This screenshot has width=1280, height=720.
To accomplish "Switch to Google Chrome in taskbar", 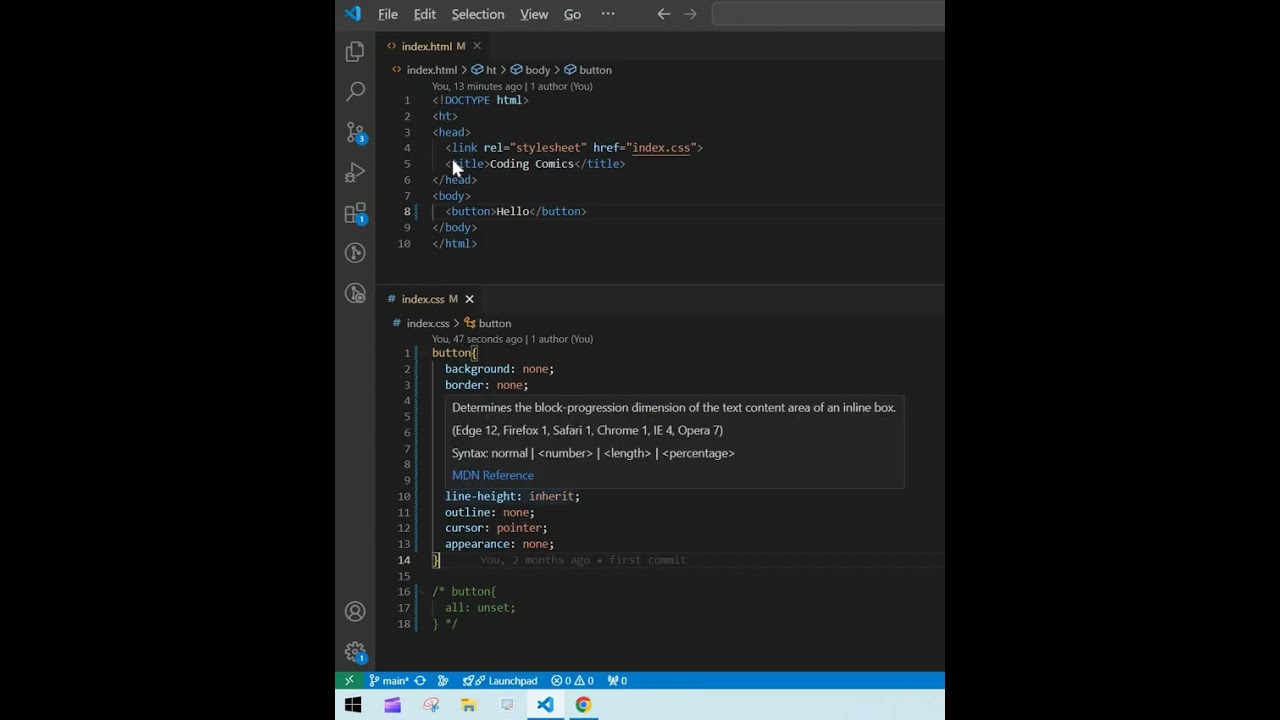I will 583,705.
